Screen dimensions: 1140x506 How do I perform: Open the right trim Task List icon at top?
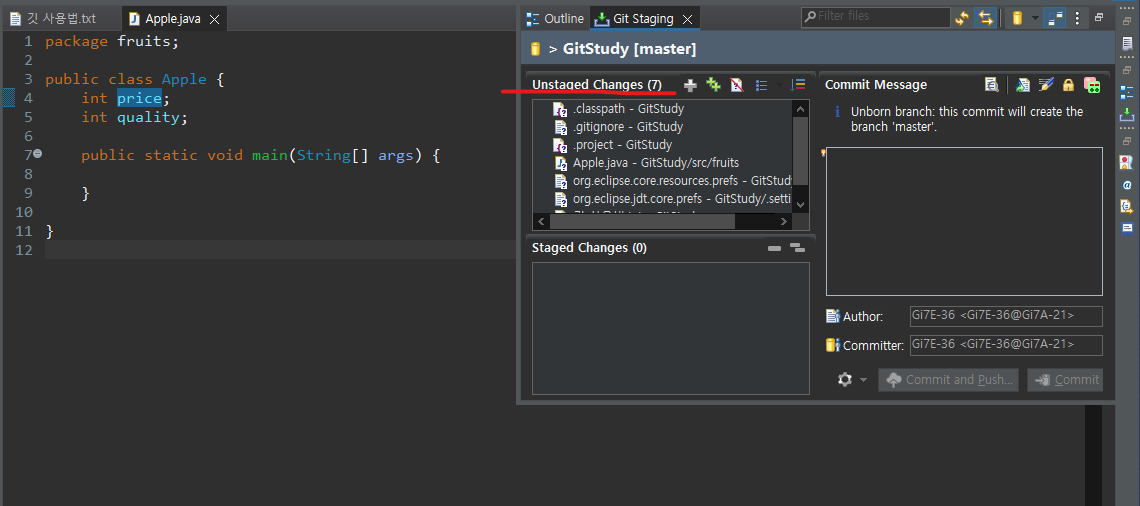pos(1127,44)
